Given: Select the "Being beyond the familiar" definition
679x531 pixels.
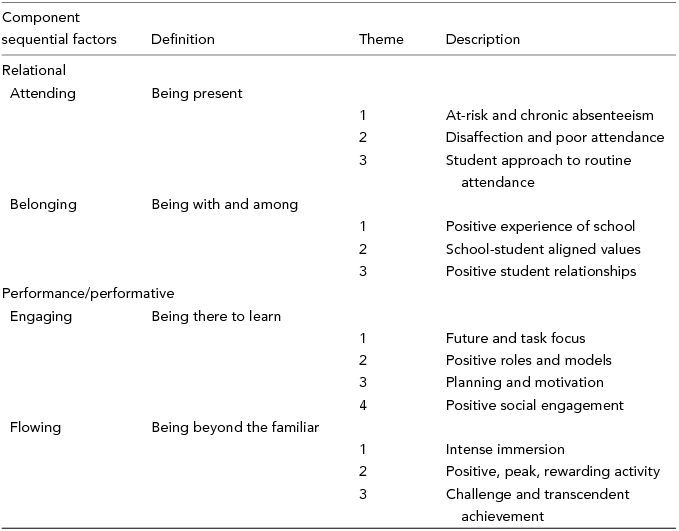Looking at the screenshot, I should click(235, 427).
